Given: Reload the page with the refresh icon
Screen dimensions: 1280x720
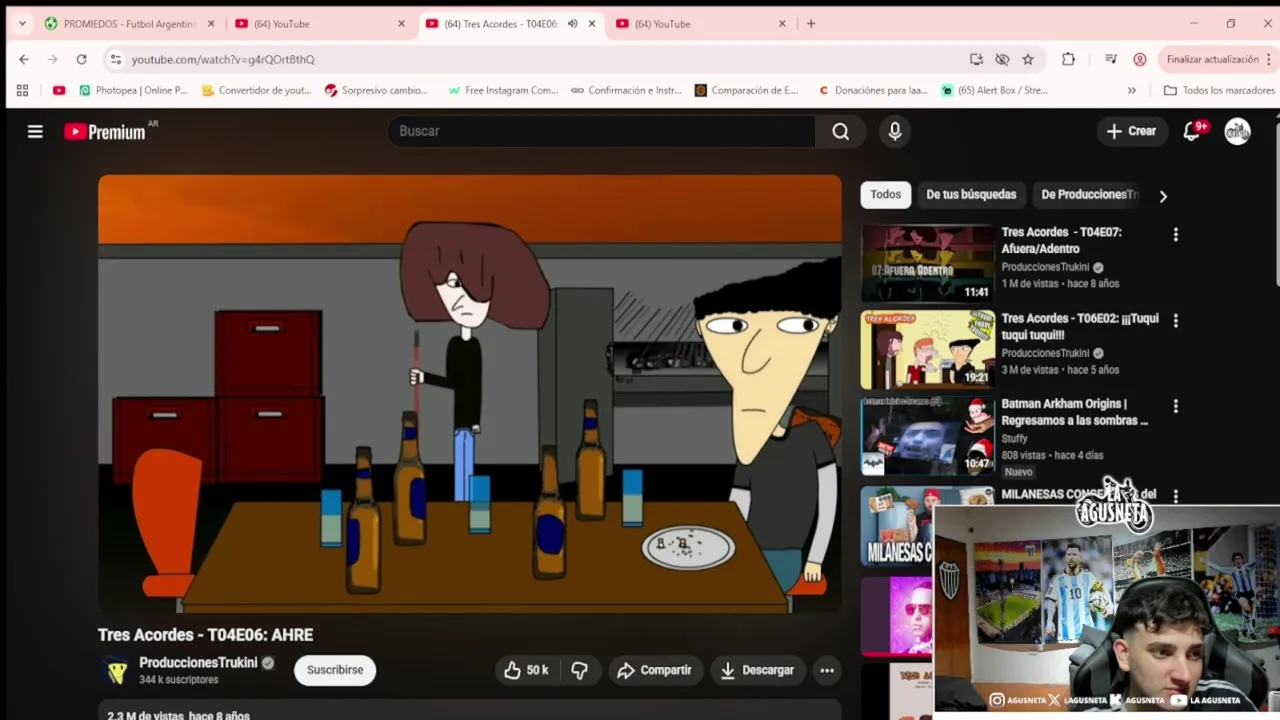Looking at the screenshot, I should tap(81, 59).
